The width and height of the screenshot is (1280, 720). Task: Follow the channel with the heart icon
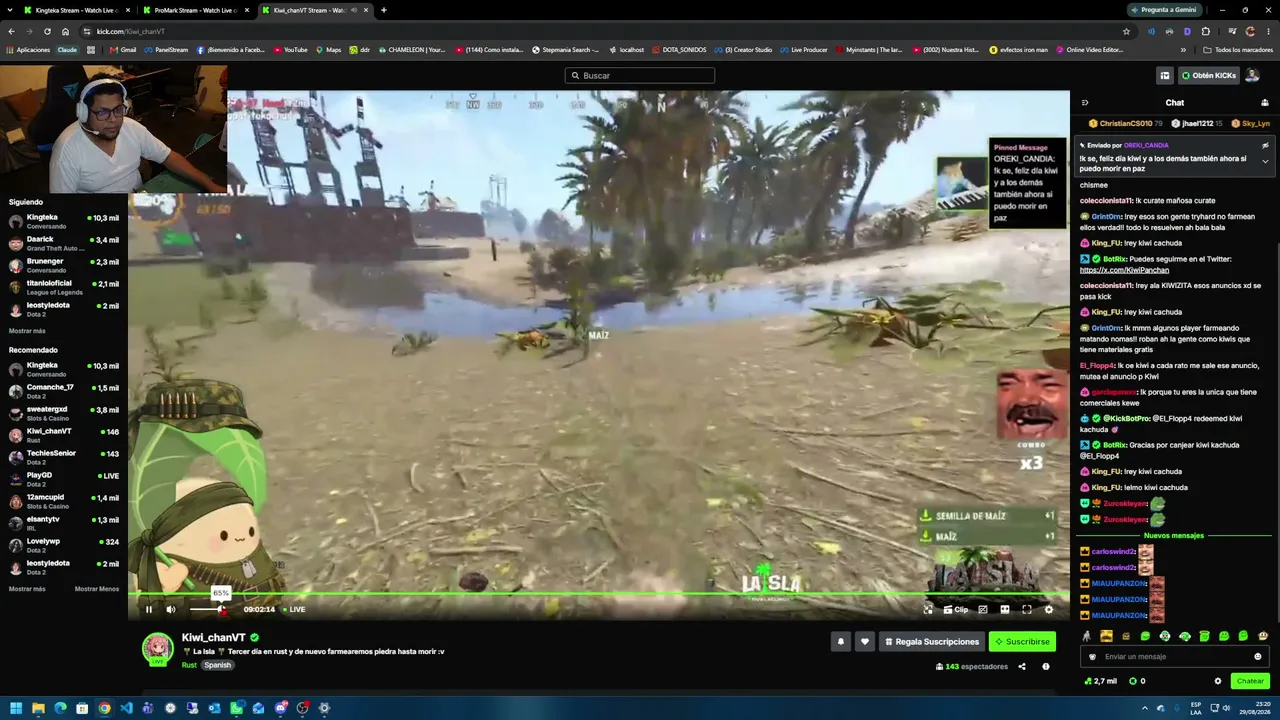click(865, 642)
